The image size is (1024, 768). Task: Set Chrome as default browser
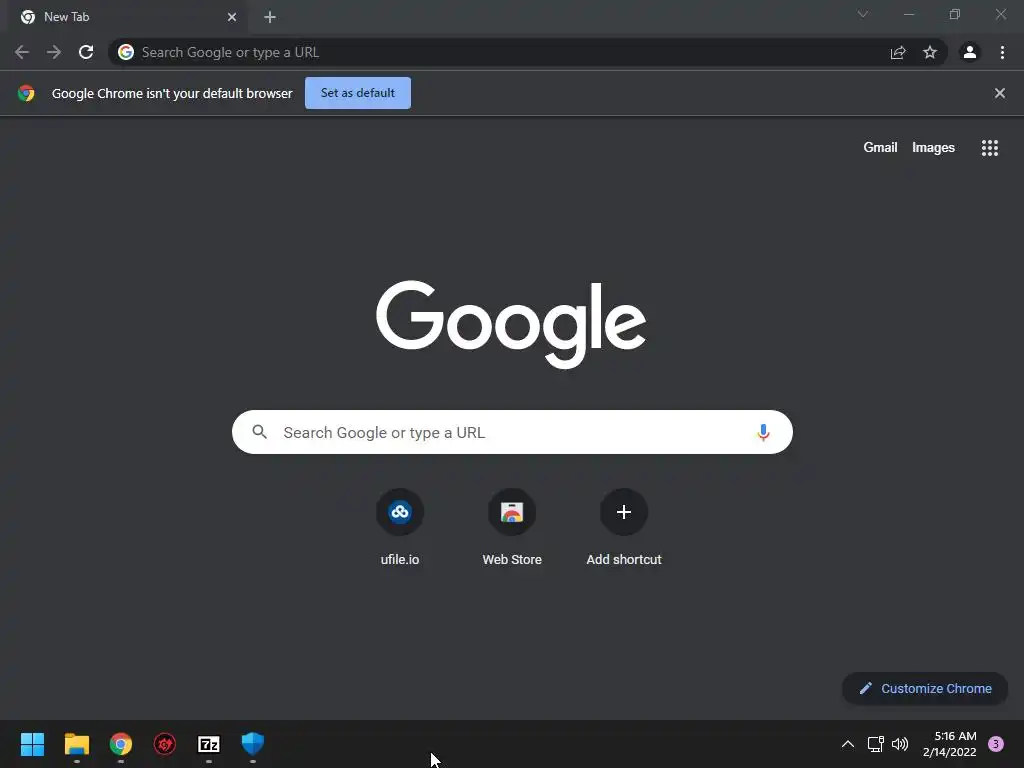(x=358, y=93)
